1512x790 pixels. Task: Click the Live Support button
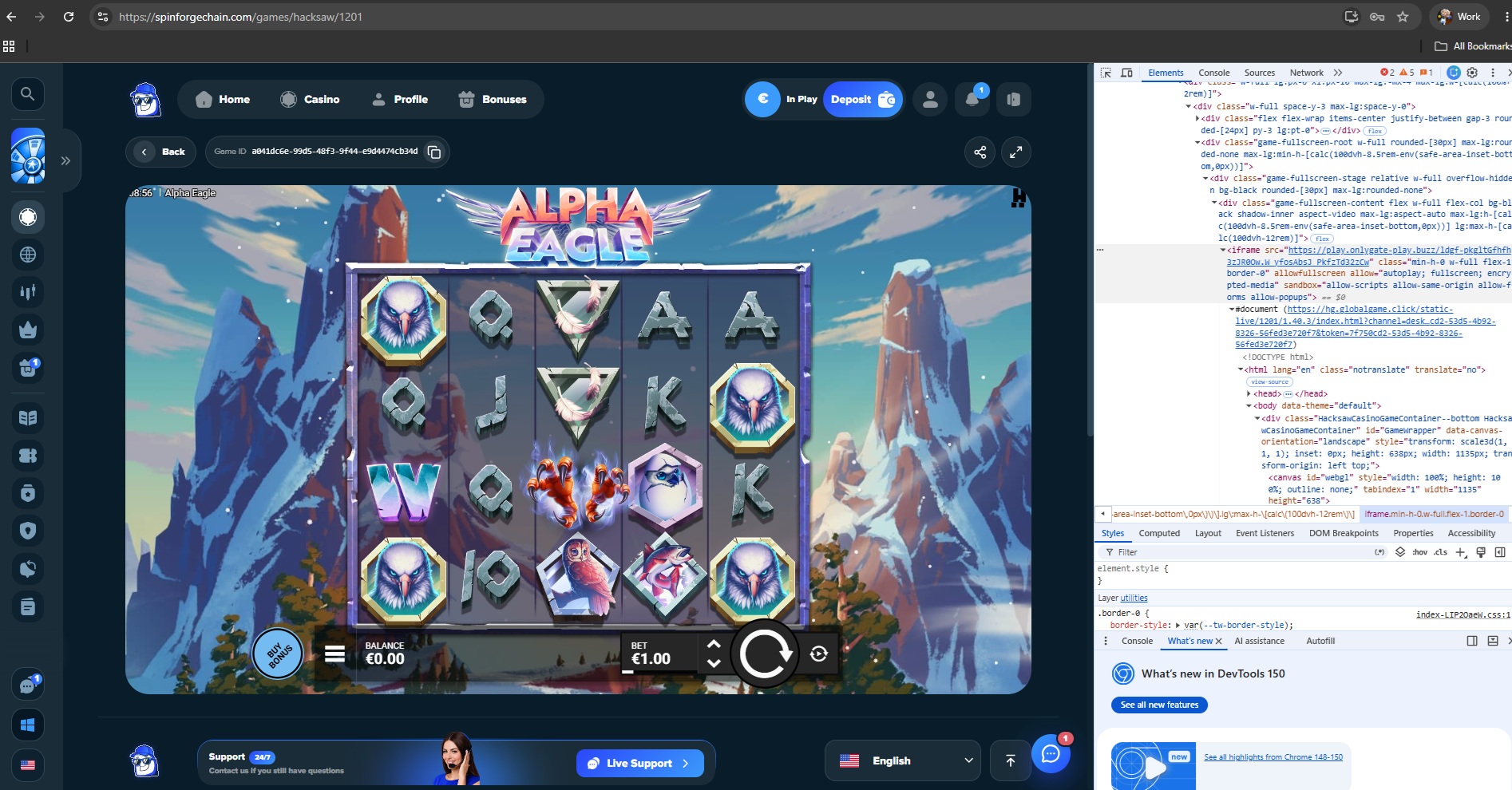pyautogui.click(x=639, y=763)
